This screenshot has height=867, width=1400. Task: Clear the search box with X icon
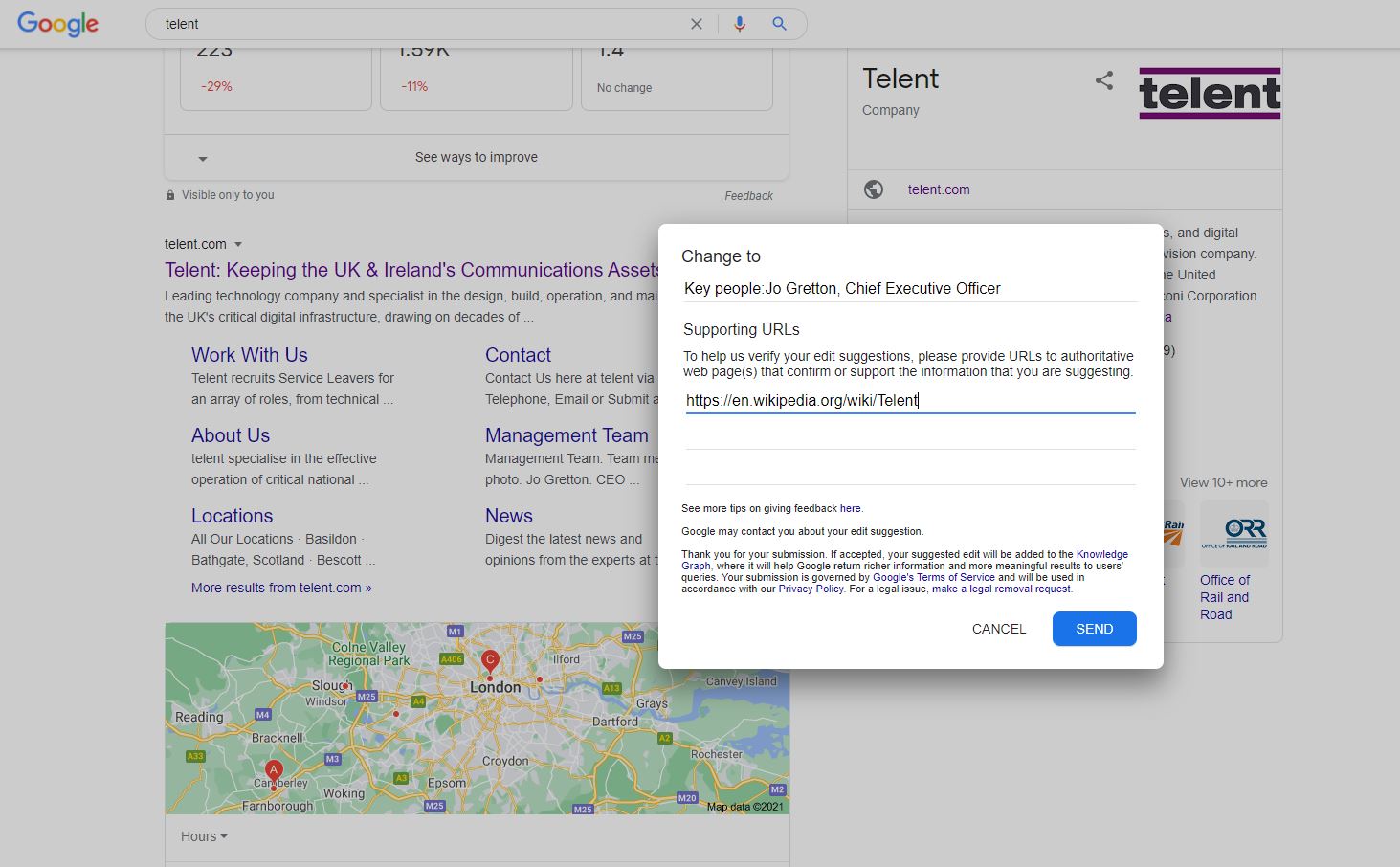coord(697,24)
